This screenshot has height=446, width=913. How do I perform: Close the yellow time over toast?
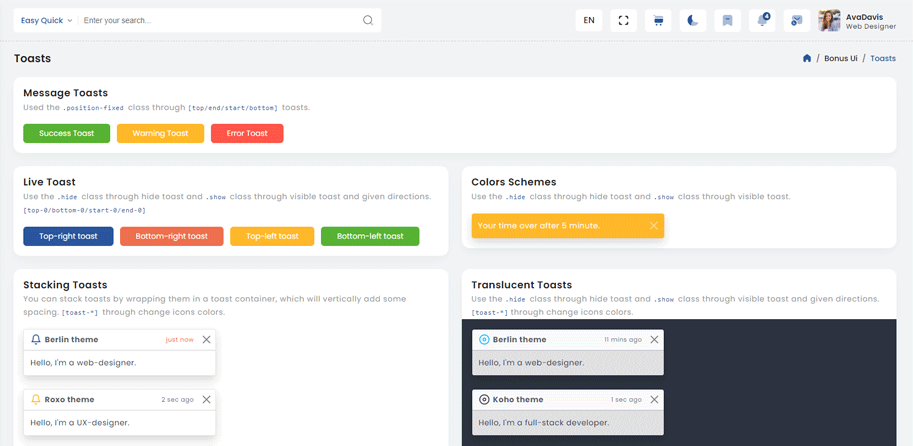(653, 226)
